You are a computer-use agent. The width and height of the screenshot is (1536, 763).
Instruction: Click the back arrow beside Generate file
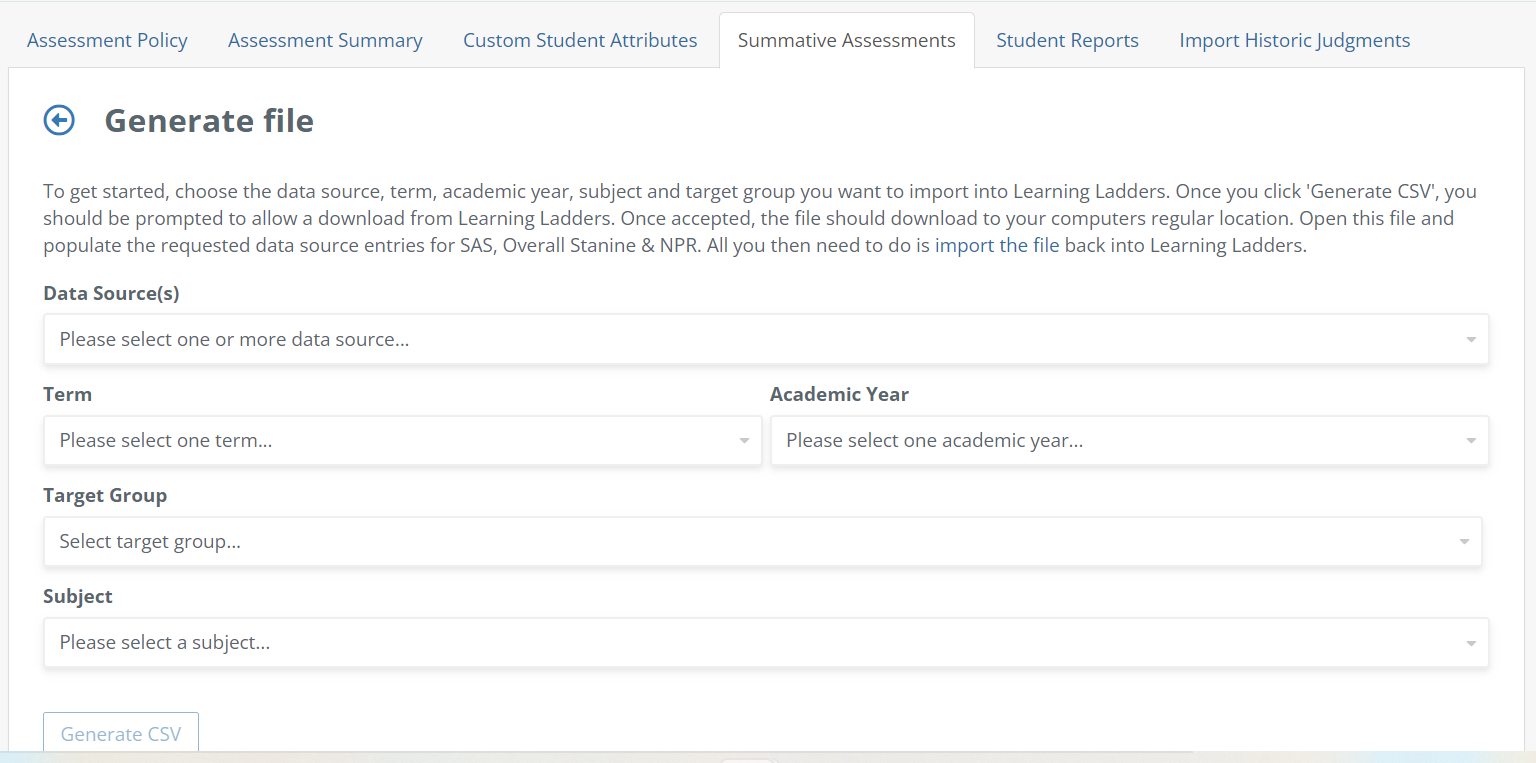point(59,121)
